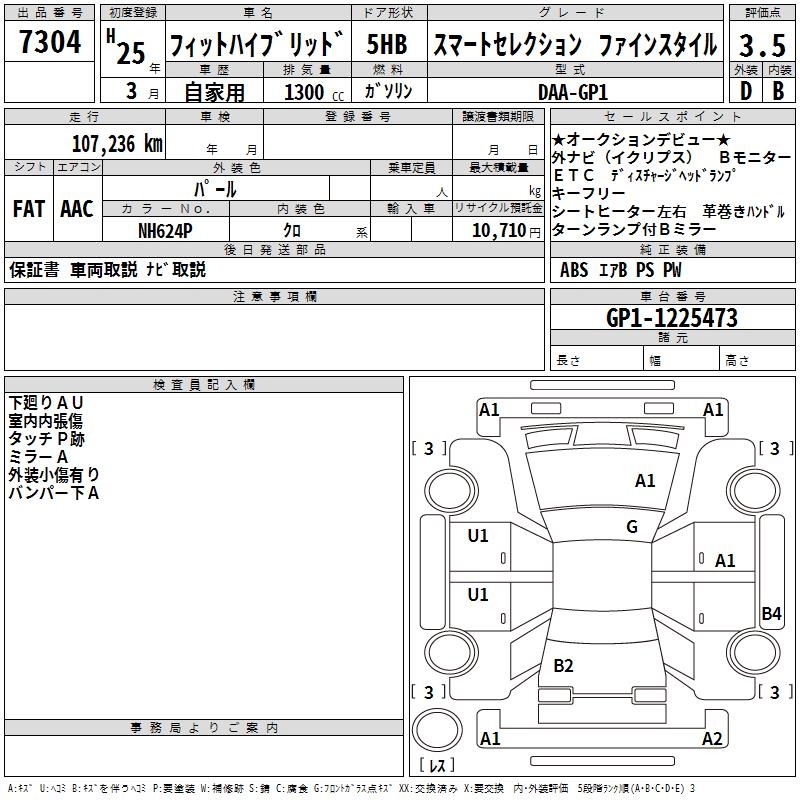Click the B4 damage mark on diagram
Screen dimensions: 800x800
click(x=771, y=614)
